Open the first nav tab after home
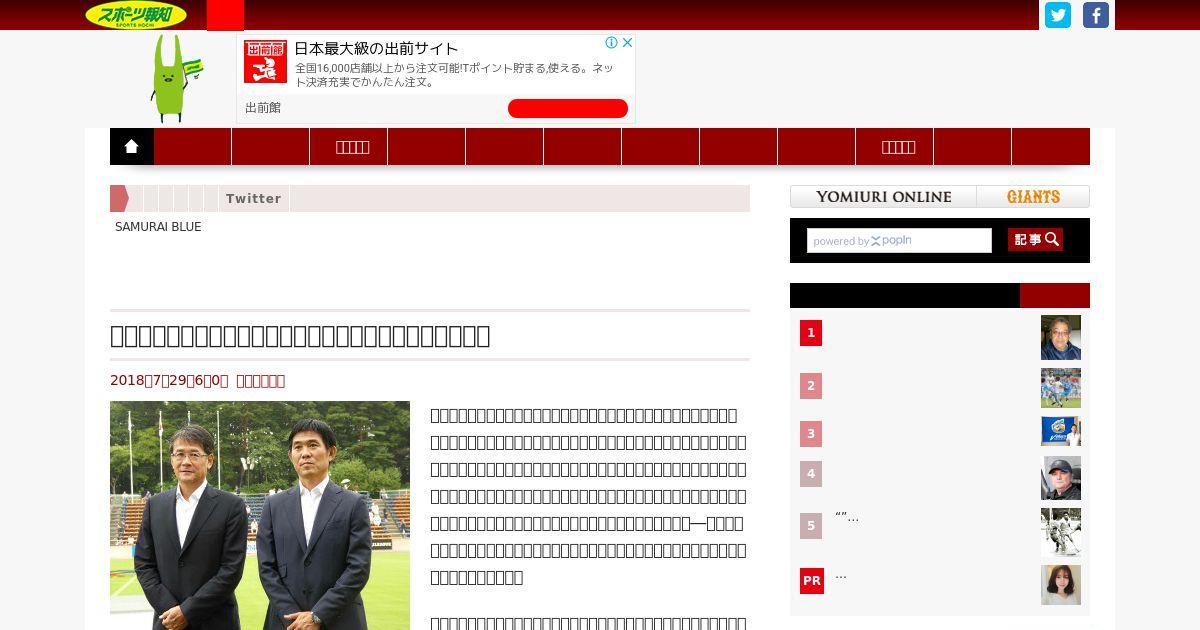Viewport: 1200px width, 630px height. coord(193,146)
